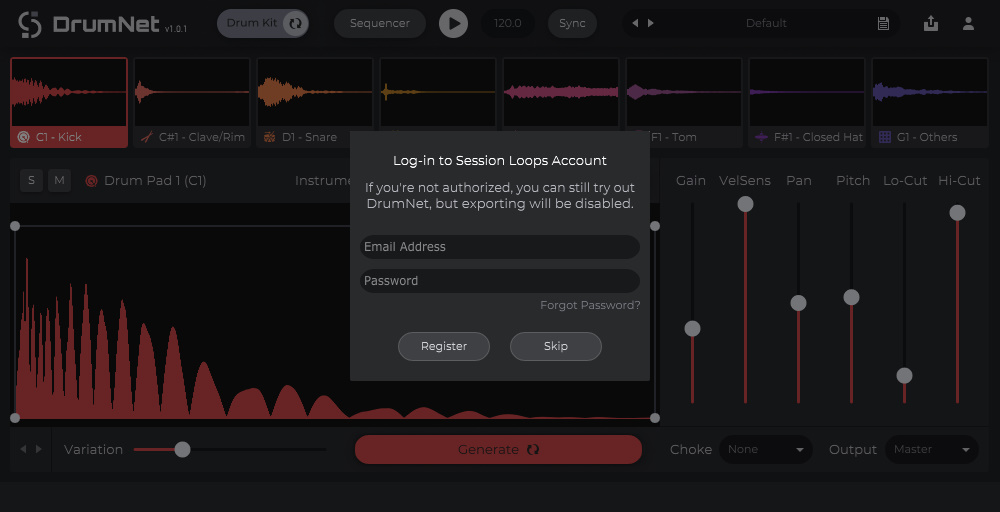1000x512 pixels.
Task: Click the export upload icon
Action: coord(930,24)
